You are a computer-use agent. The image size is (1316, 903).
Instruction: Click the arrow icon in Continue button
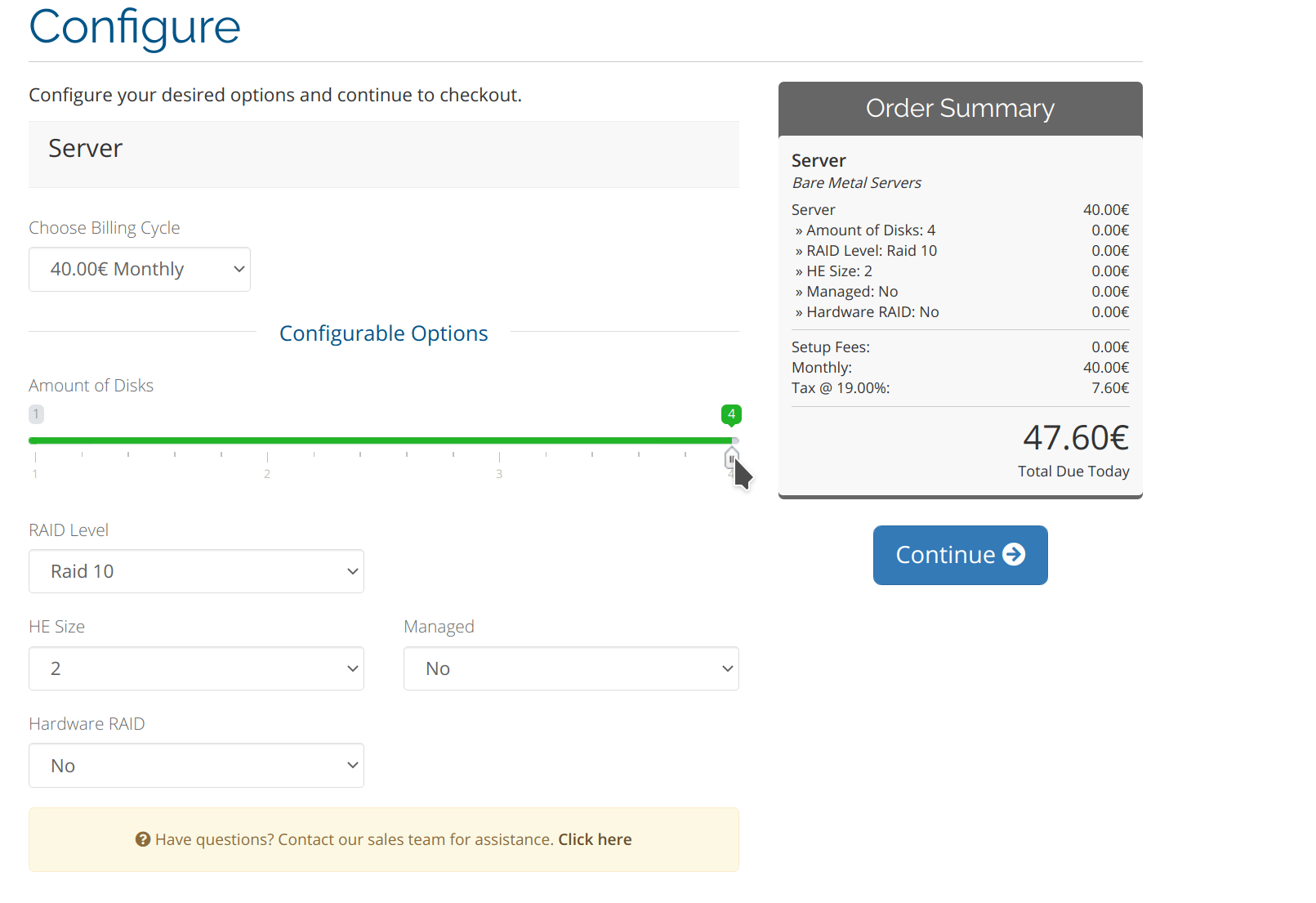click(x=1014, y=555)
